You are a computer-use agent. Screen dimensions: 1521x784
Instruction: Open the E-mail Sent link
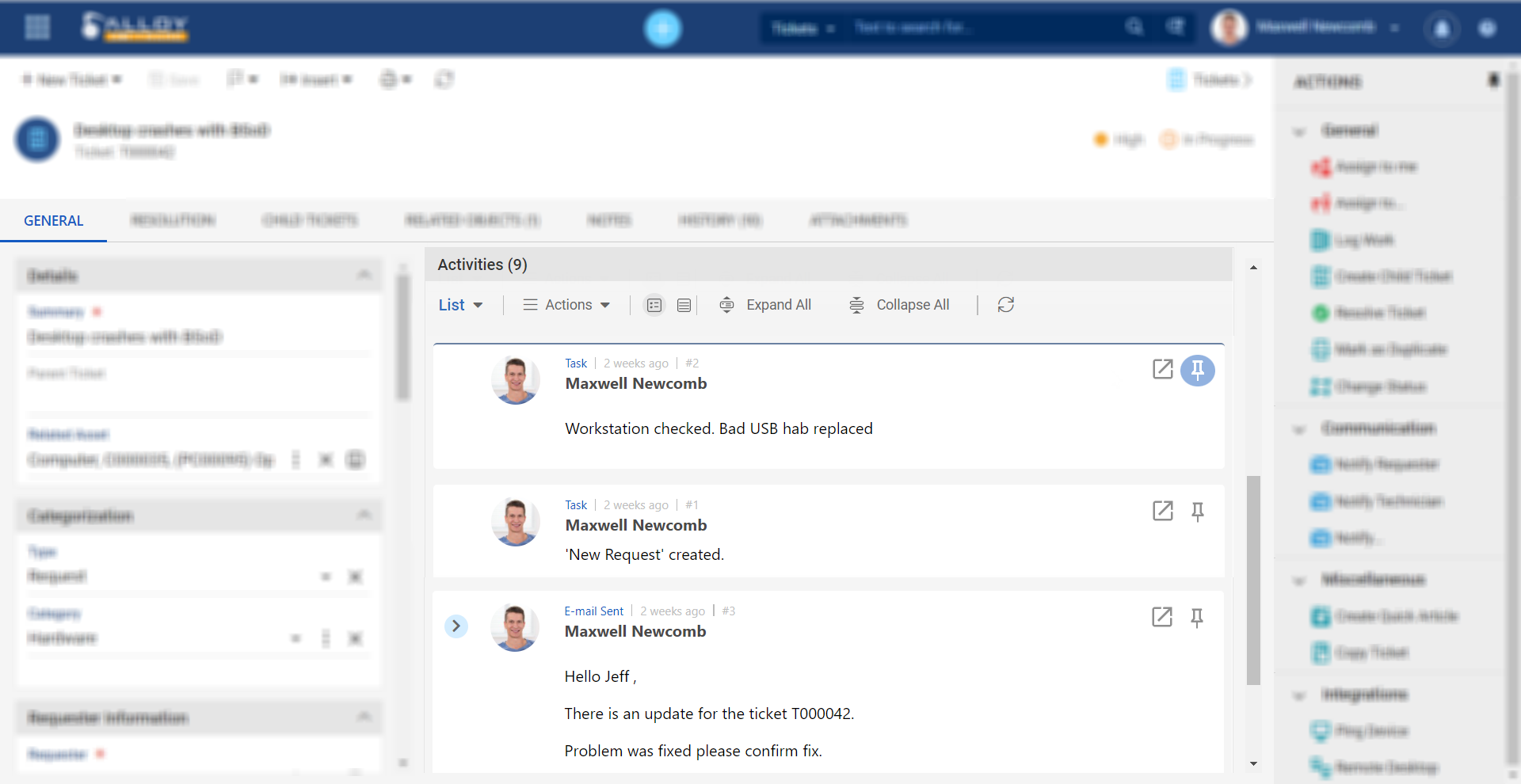(594, 611)
